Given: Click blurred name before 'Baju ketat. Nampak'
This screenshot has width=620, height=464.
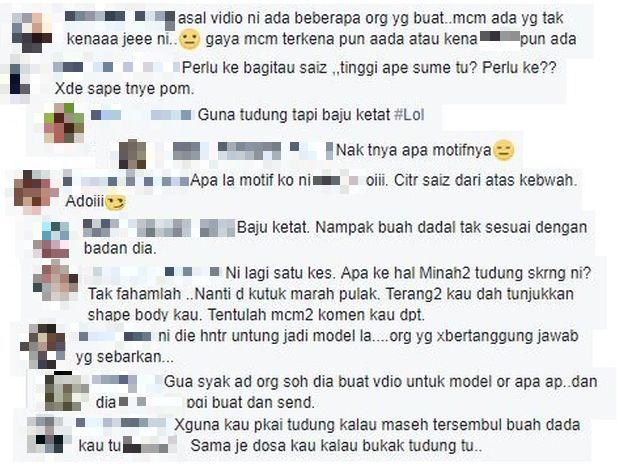Looking at the screenshot, I should pos(159,228).
